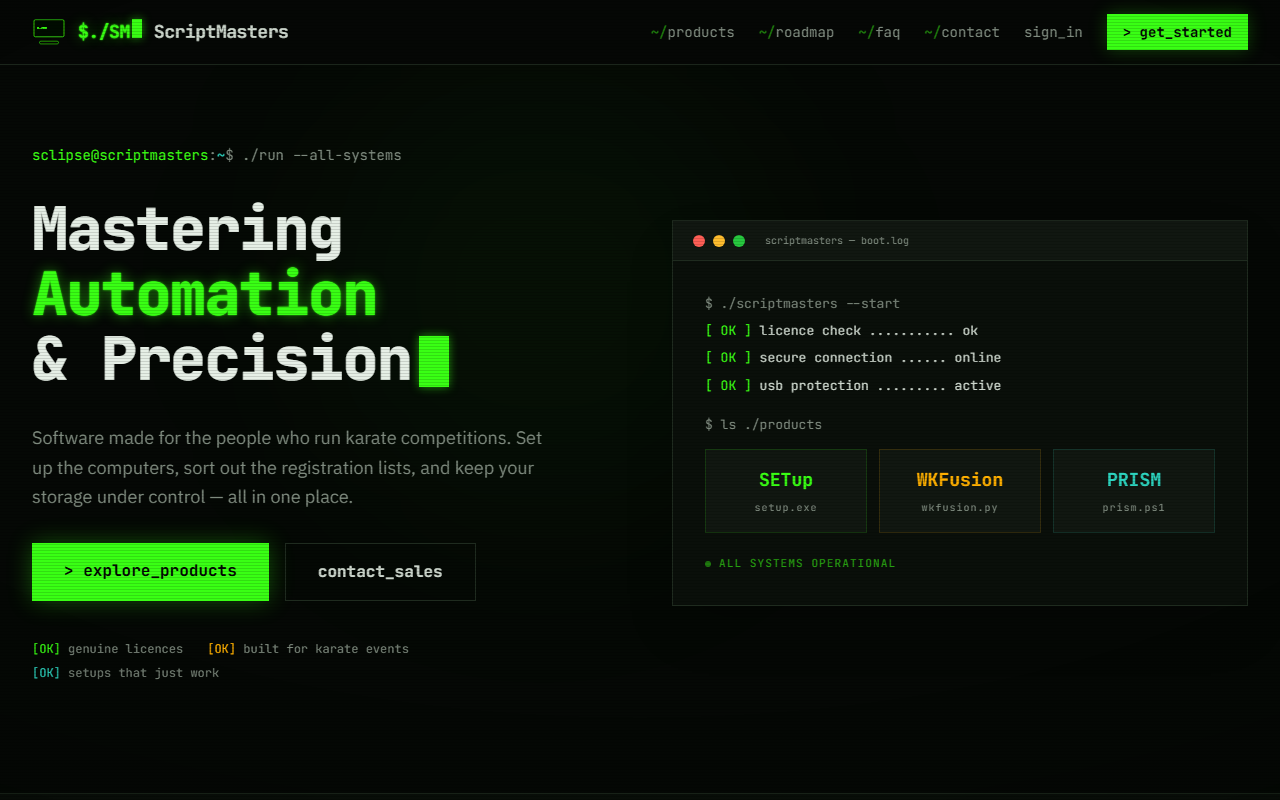
Task: Click the "scriptmasters — boot.log" window title
Action: click(837, 241)
